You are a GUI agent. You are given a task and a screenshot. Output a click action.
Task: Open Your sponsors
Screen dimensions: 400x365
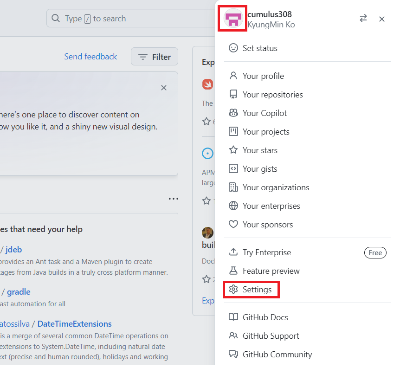coord(268,225)
